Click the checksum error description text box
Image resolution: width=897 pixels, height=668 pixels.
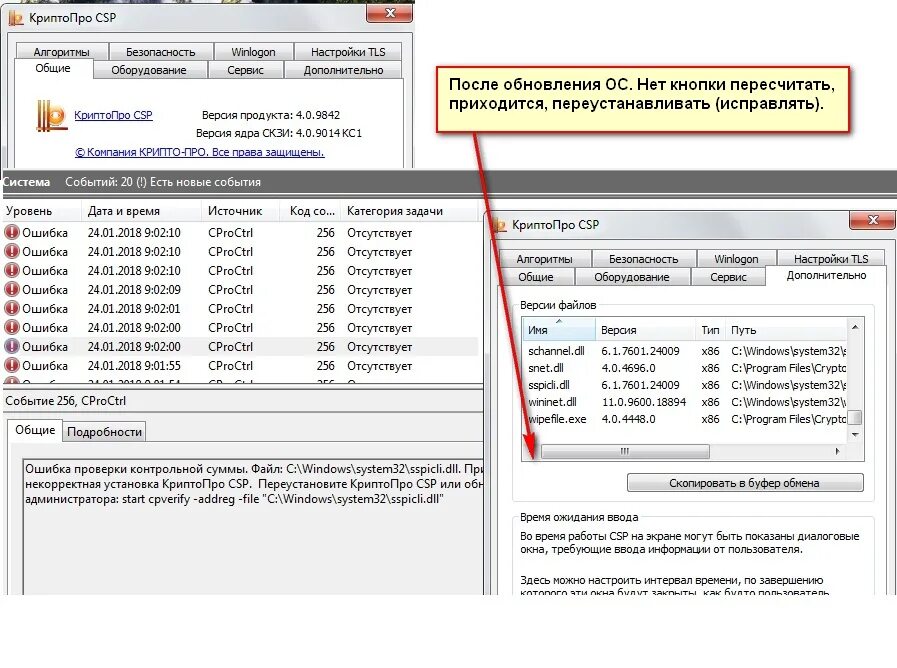point(253,526)
